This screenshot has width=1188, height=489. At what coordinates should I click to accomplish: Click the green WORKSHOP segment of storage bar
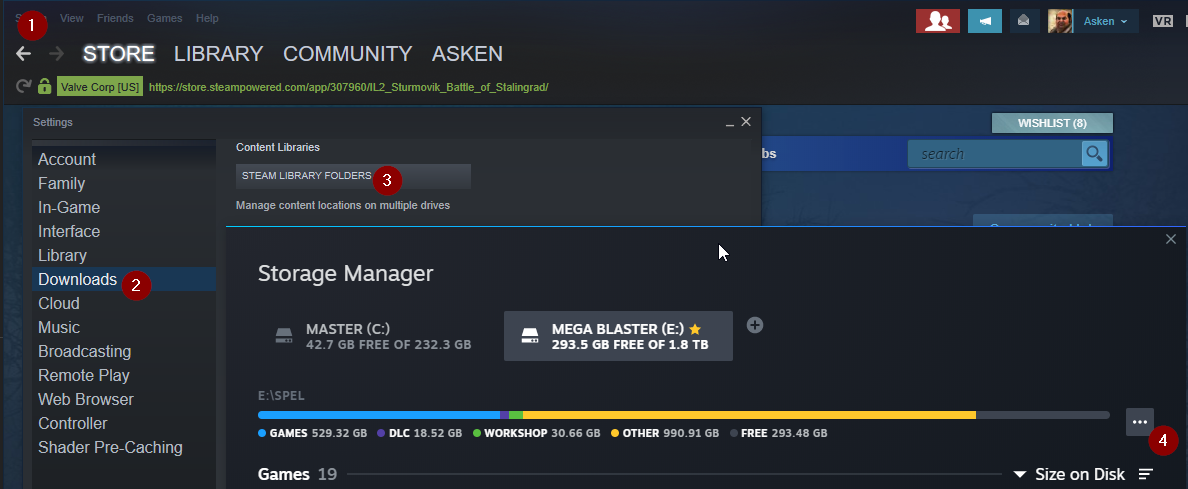click(x=516, y=415)
